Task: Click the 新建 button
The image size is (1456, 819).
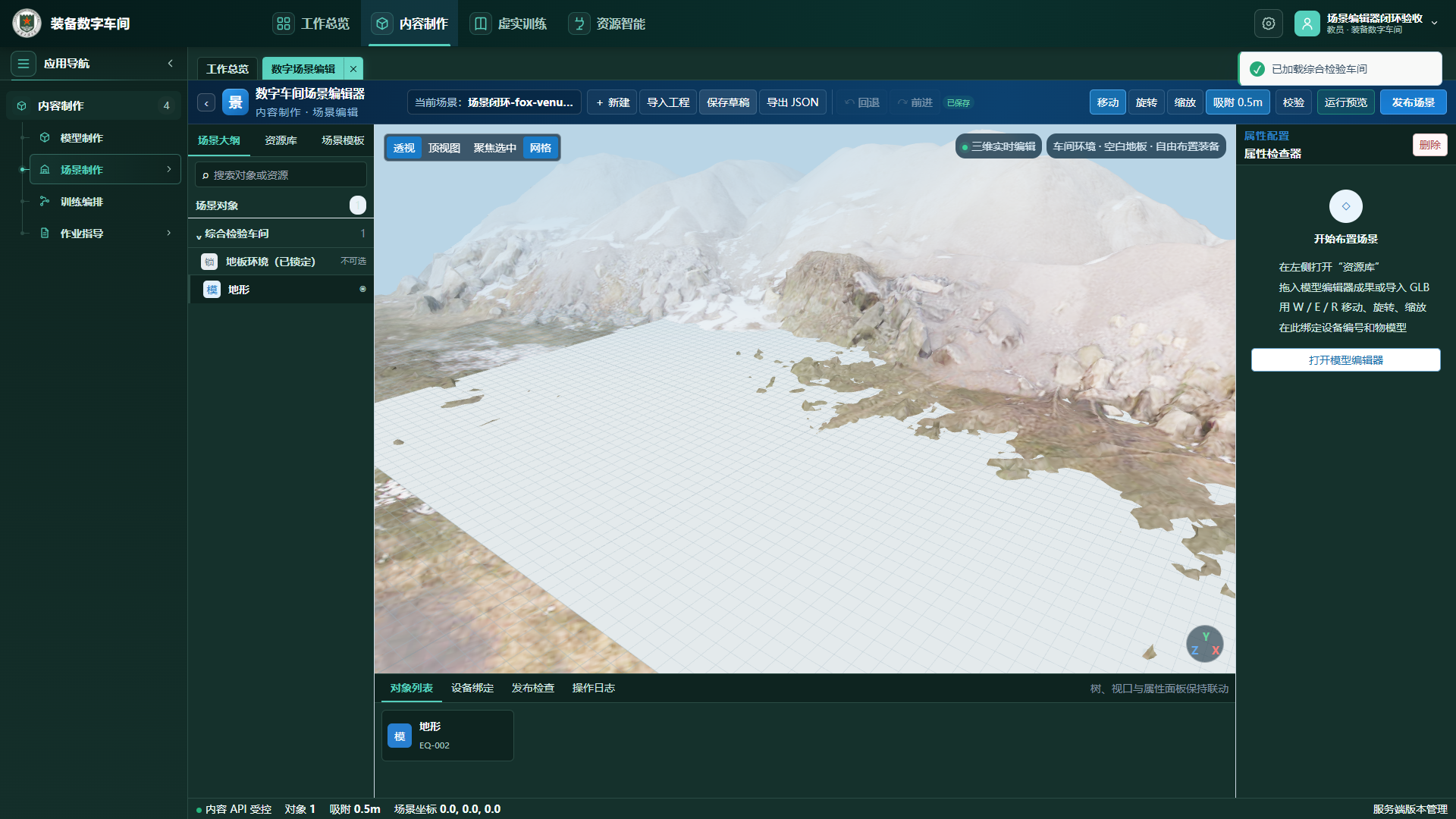Action: click(x=613, y=102)
